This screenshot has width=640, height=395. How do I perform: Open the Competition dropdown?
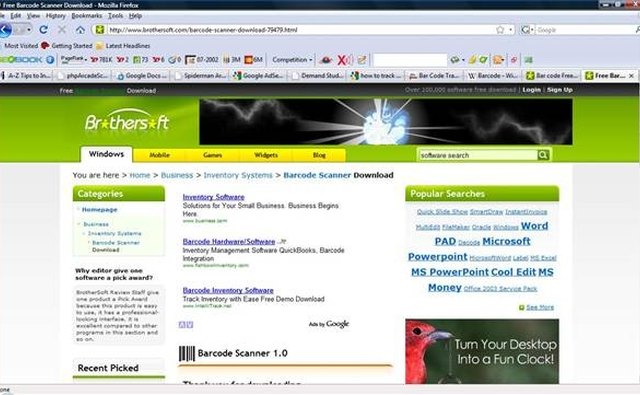pyautogui.click(x=292, y=60)
